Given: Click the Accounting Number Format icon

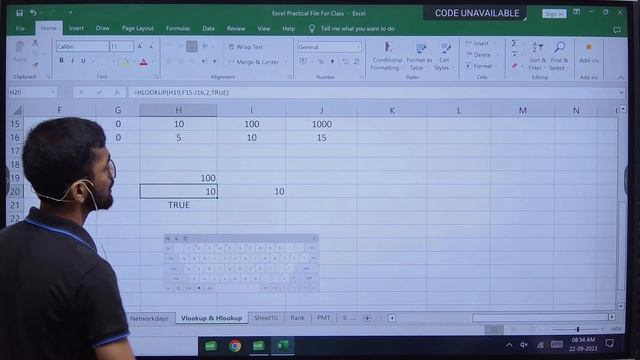Looking at the screenshot, I should coord(303,61).
